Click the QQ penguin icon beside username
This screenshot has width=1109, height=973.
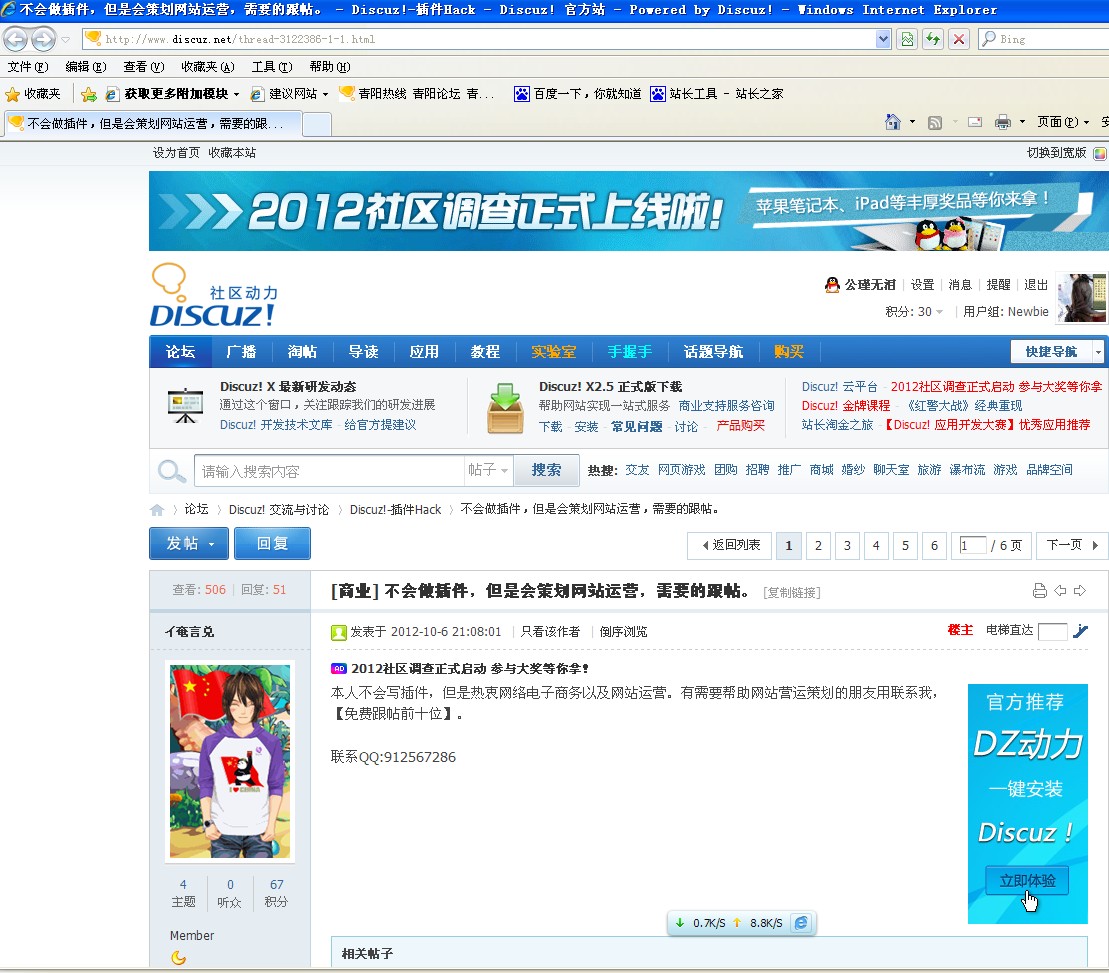point(832,285)
